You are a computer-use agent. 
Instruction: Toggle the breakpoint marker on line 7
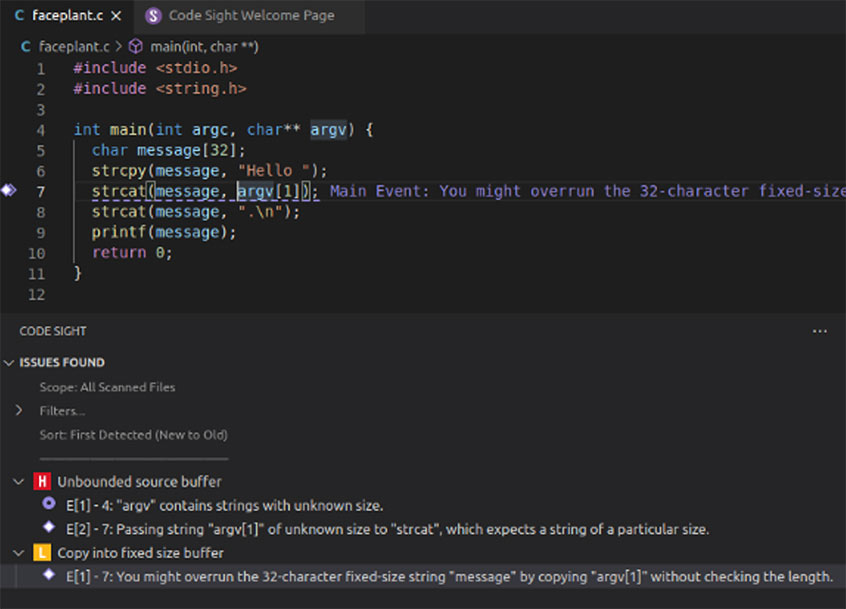8,190
